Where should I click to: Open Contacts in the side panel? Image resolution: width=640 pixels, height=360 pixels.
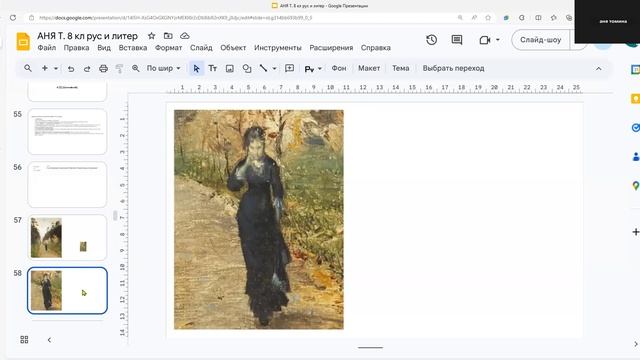636,156
